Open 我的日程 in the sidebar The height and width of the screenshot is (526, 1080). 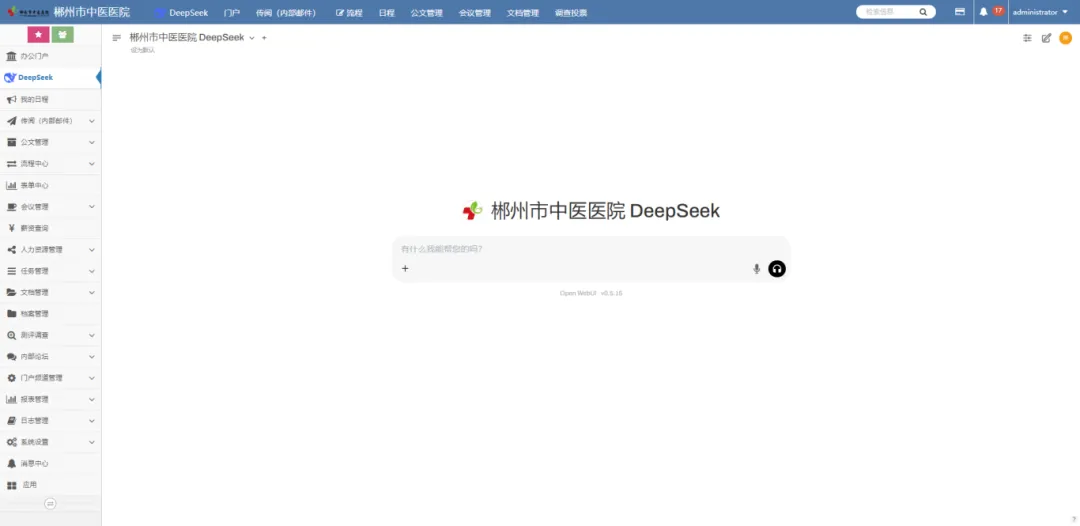point(50,99)
